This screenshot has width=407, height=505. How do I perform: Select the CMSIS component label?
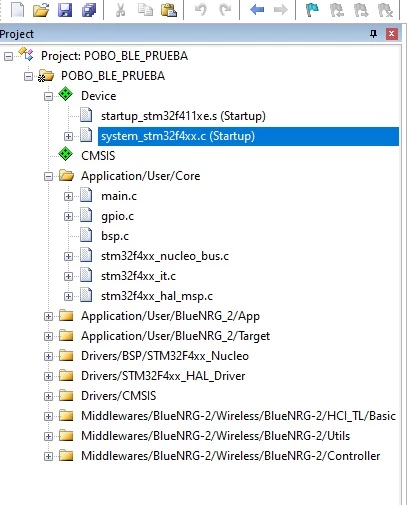[98, 156]
